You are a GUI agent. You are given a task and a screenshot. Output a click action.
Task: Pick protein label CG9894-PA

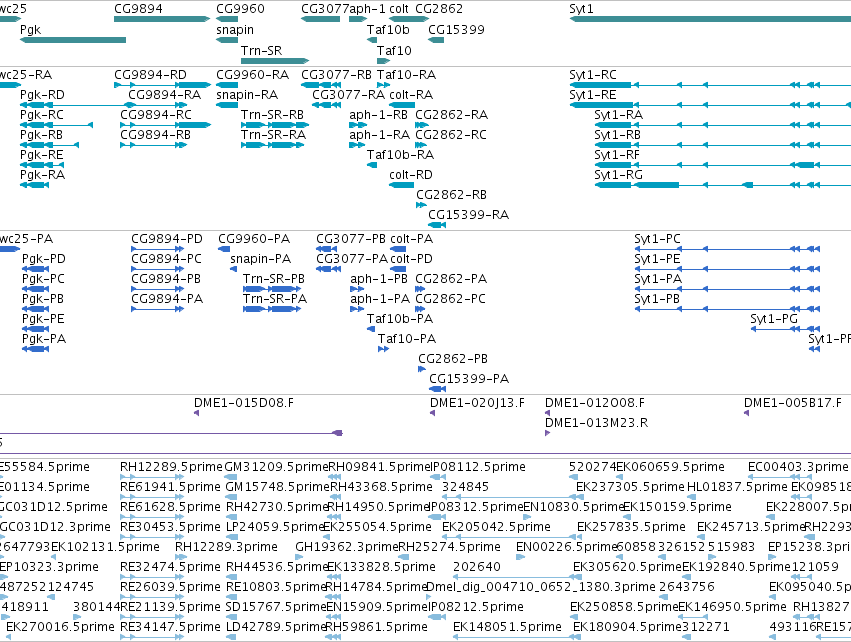click(167, 299)
